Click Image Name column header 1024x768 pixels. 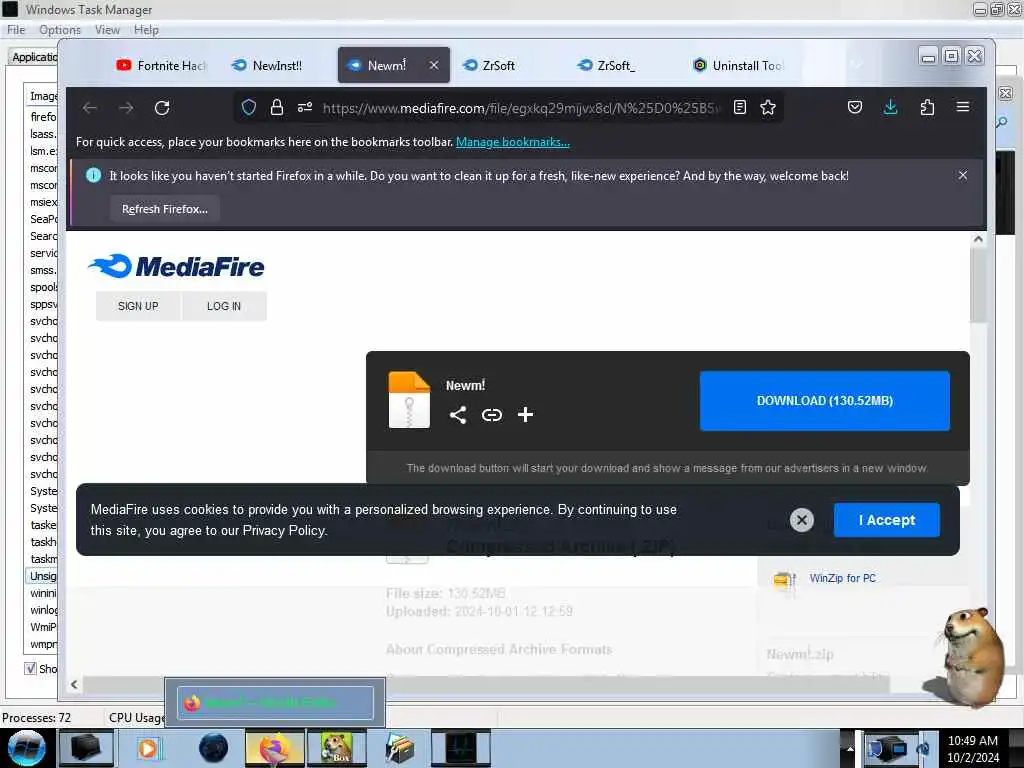click(x=43, y=96)
